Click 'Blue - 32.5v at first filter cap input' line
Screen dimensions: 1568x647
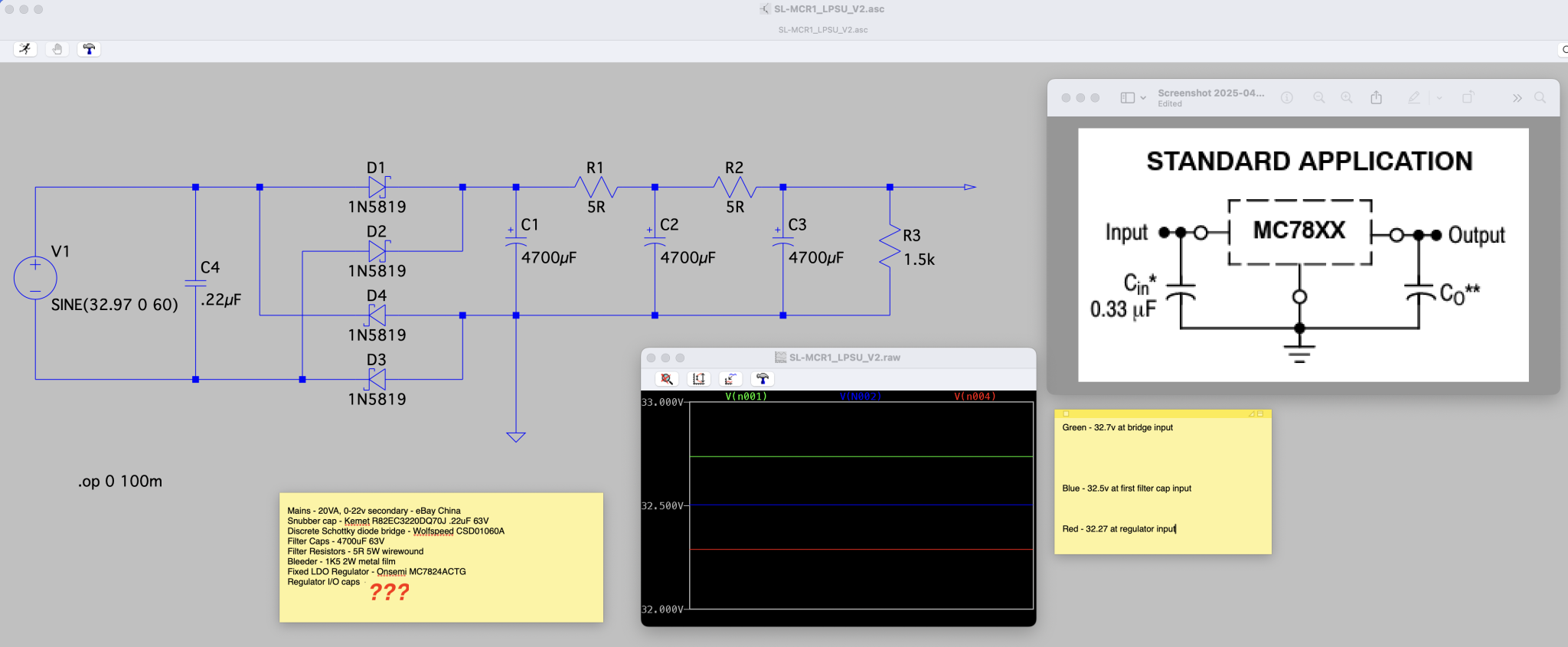1126,489
